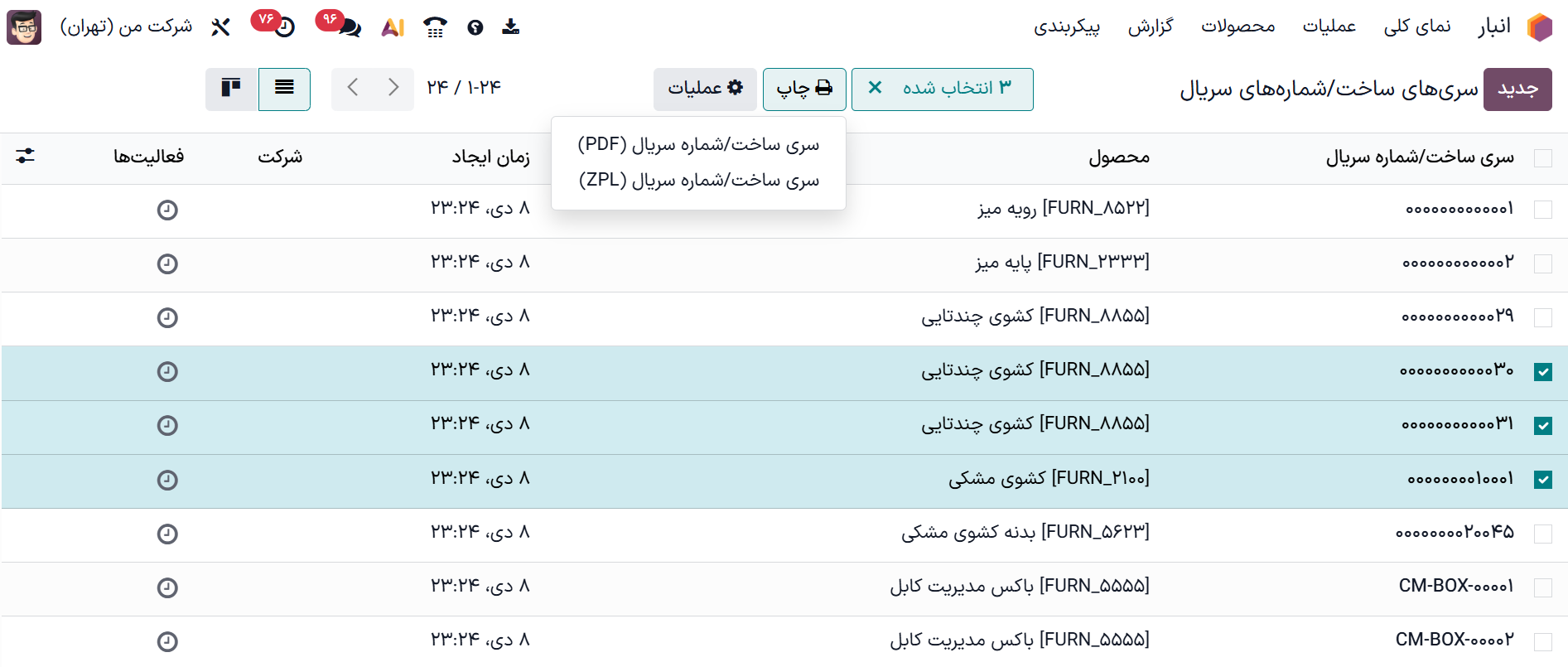The image size is (1568, 667).
Task: Open product [FURN_۲۱۰۰] کشوی مشکی
Action: [x=1049, y=479]
